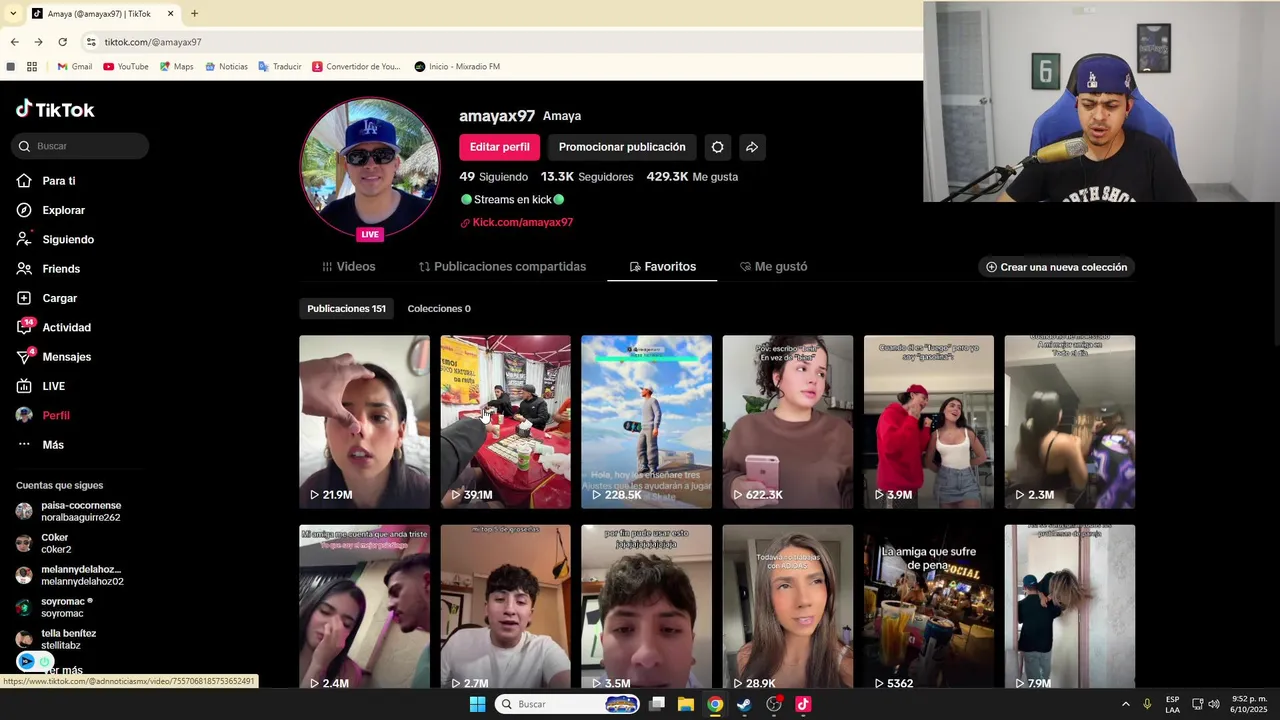Image resolution: width=1280 pixels, height=720 pixels.
Task: Open Steam from the taskbar
Action: (744, 704)
